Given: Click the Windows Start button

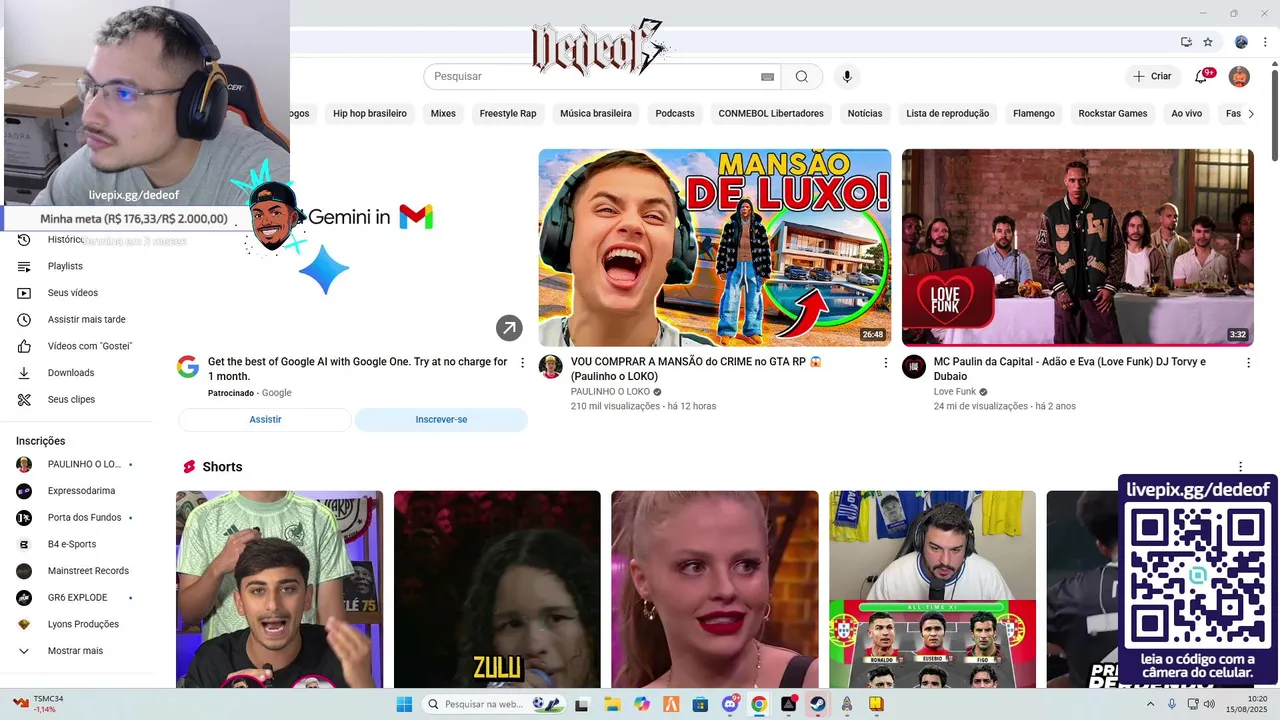Looking at the screenshot, I should click(x=404, y=704).
